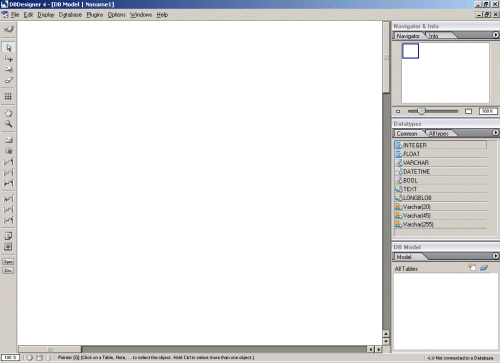The width and height of the screenshot is (500, 363).
Task: Select the Pointer tool
Action: coord(8,48)
